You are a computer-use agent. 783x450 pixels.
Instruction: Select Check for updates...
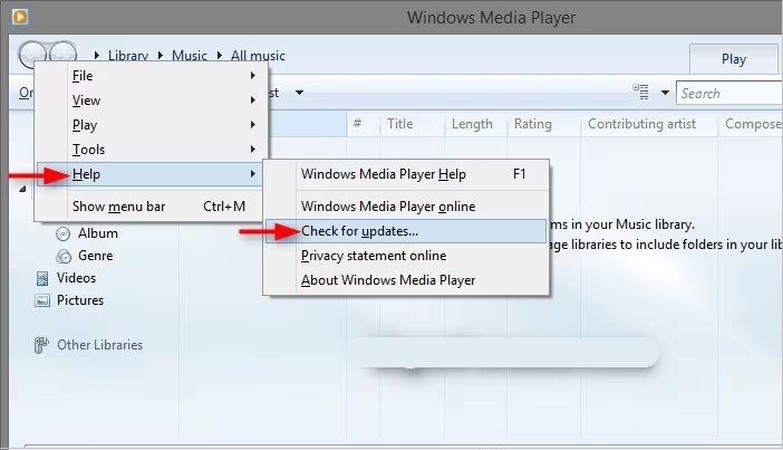coord(406,231)
